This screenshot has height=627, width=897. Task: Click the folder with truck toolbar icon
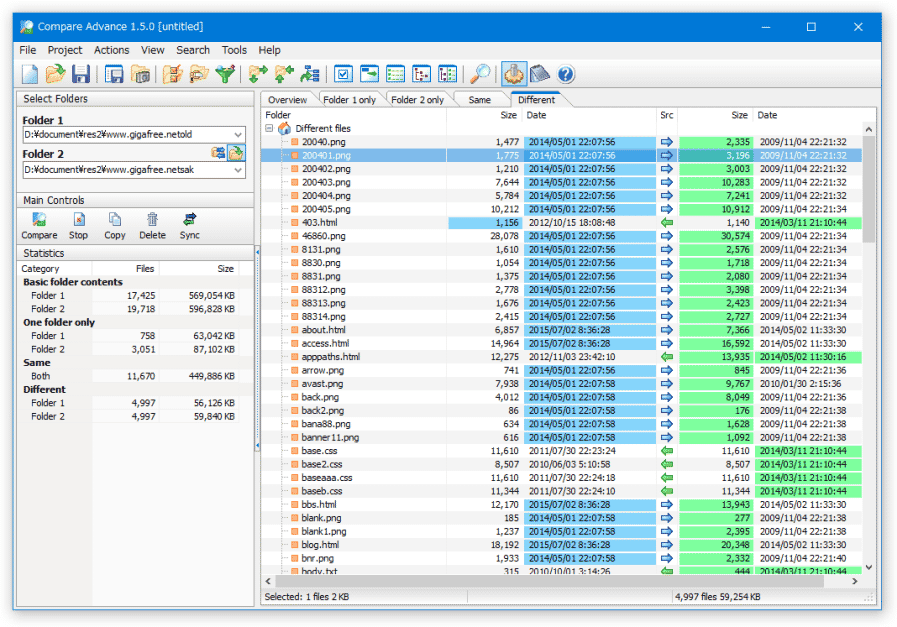(x=199, y=74)
